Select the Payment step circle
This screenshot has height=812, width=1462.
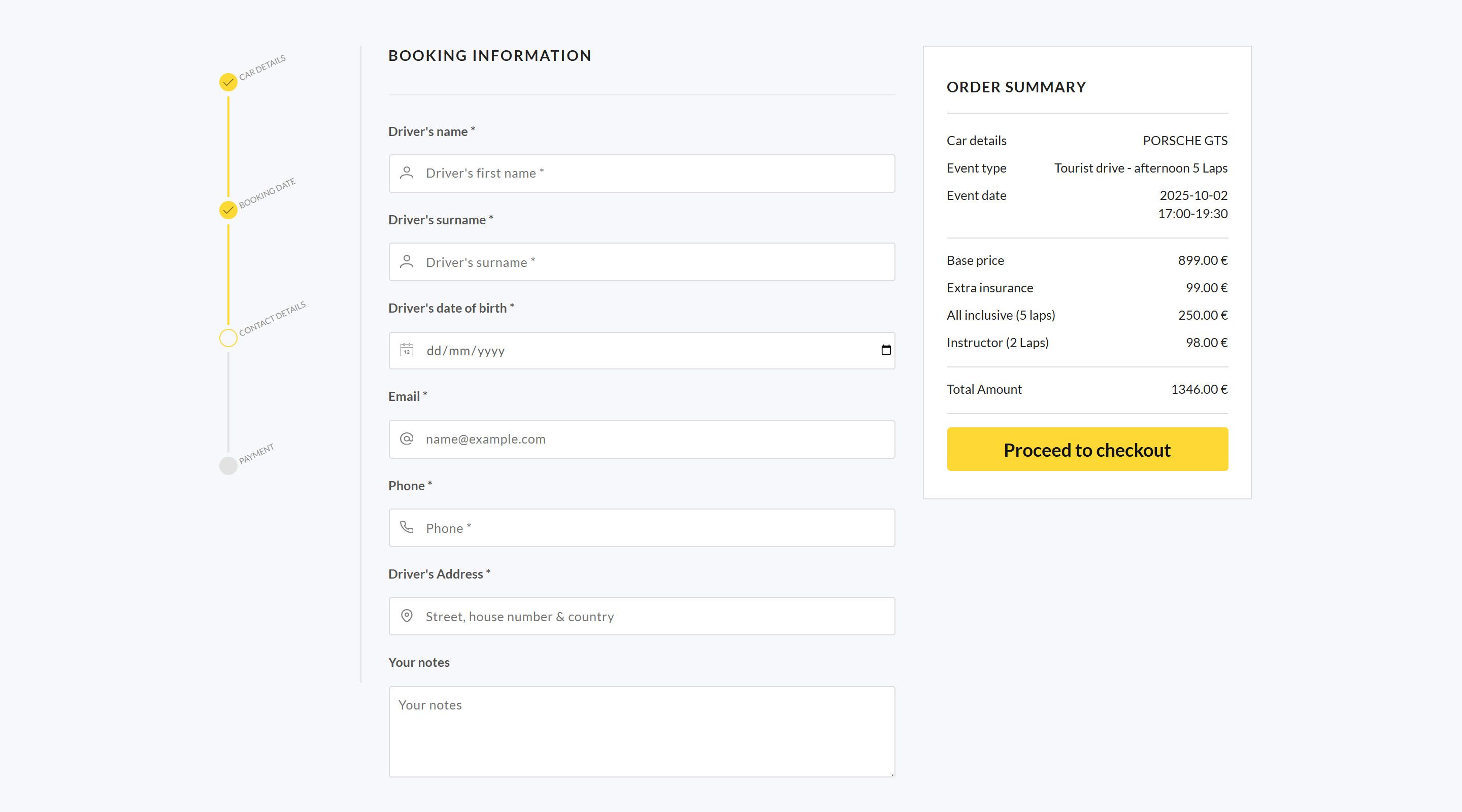[x=228, y=465]
